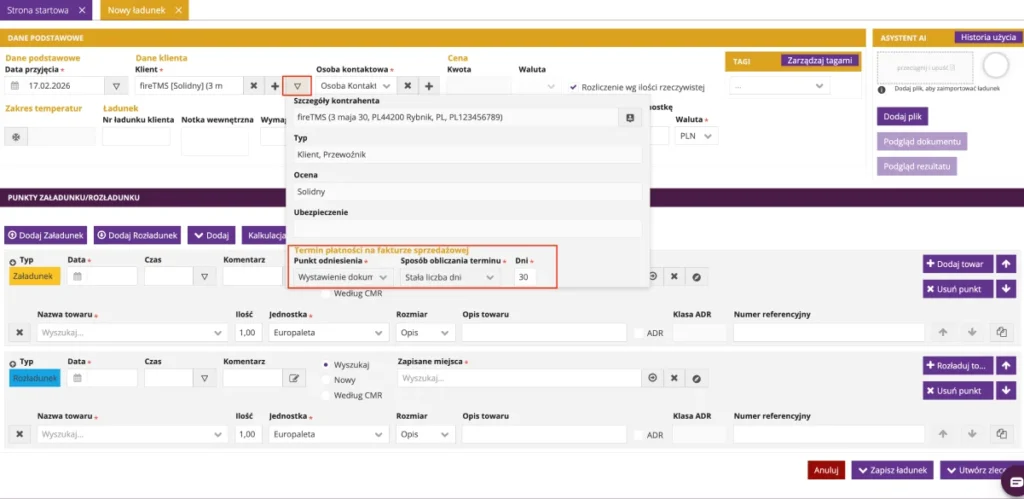Viewport: 1024px width, 499px height.
Task: Open the PLN Waluta dropdown
Action: point(697,136)
